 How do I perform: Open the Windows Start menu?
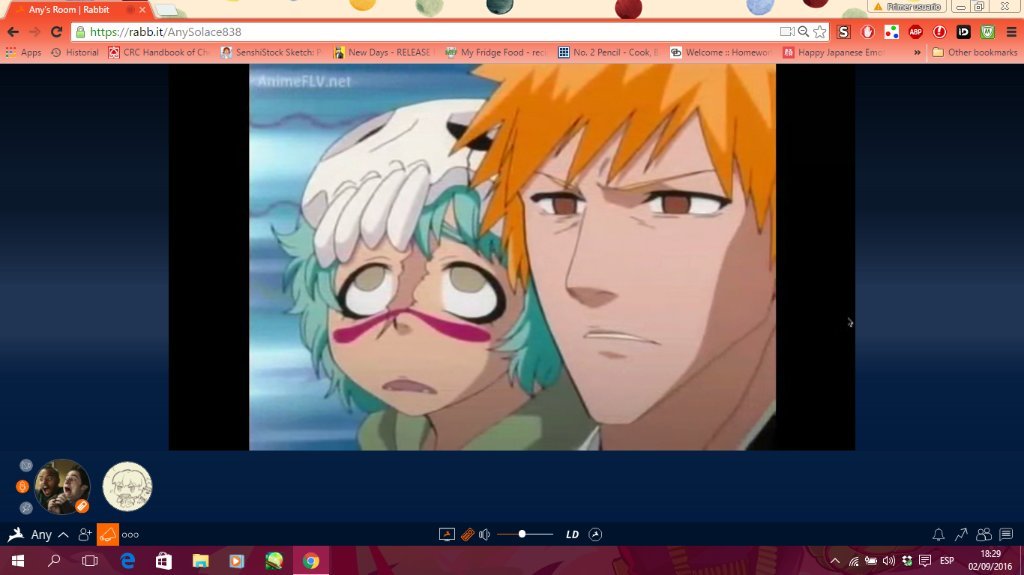18,561
